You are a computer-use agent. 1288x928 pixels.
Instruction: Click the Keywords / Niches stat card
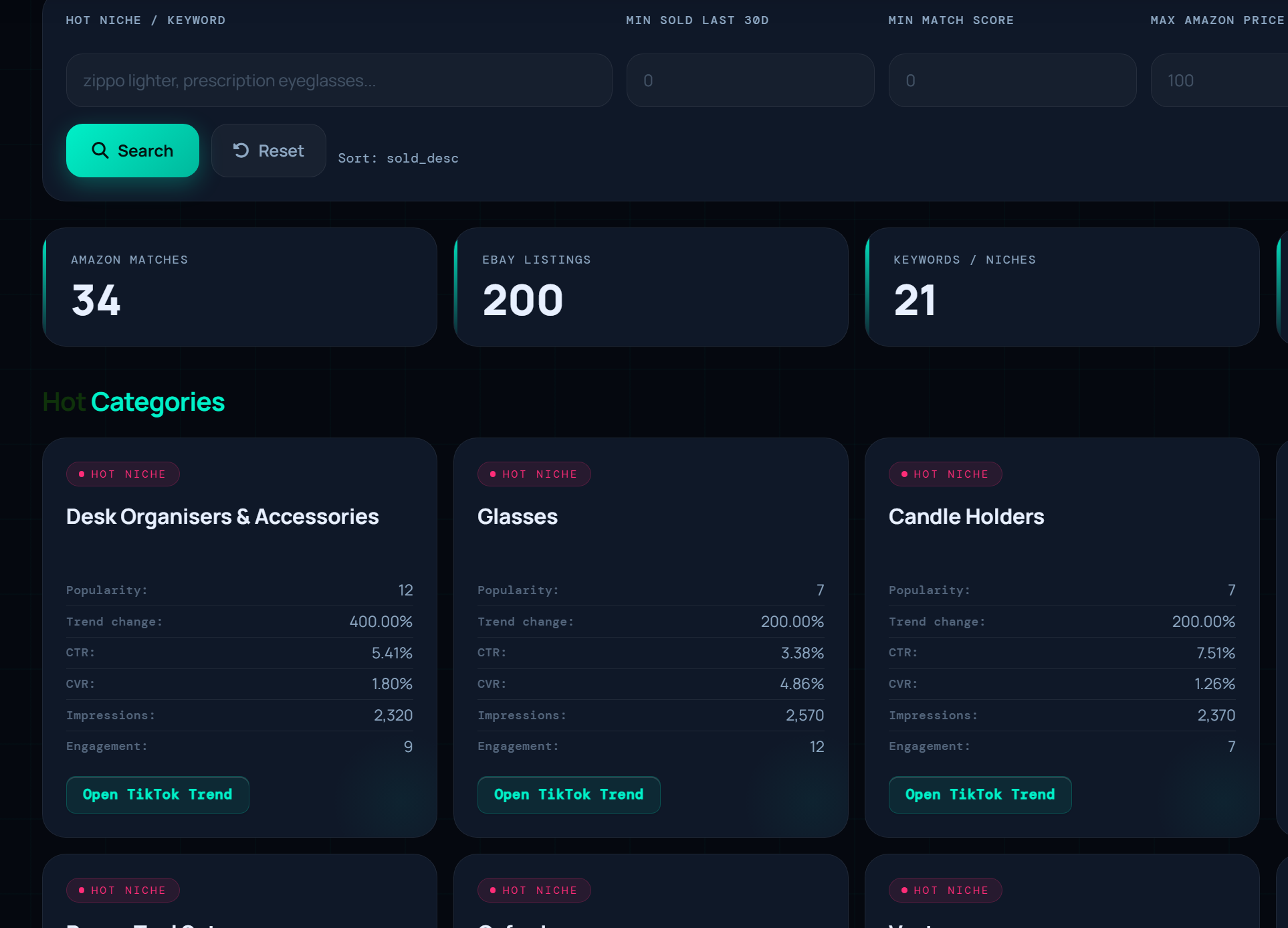tap(1062, 287)
